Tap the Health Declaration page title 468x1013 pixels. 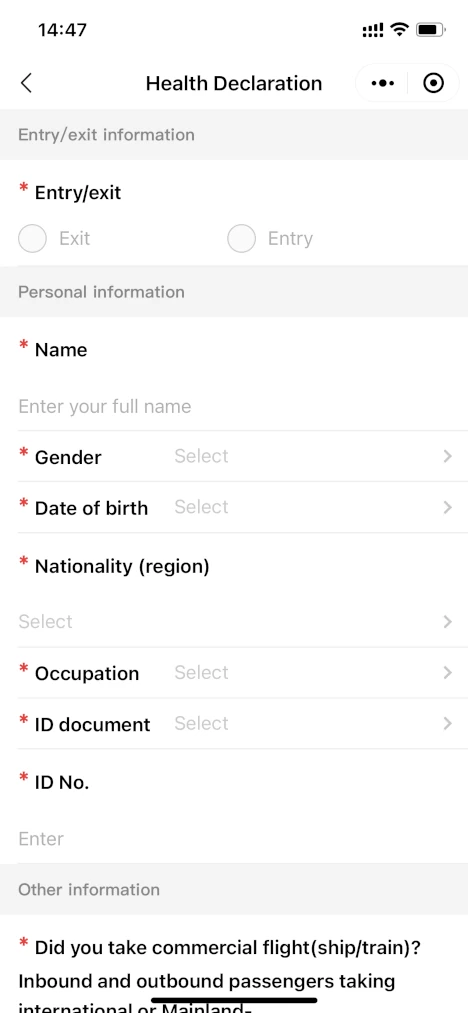pos(233,83)
